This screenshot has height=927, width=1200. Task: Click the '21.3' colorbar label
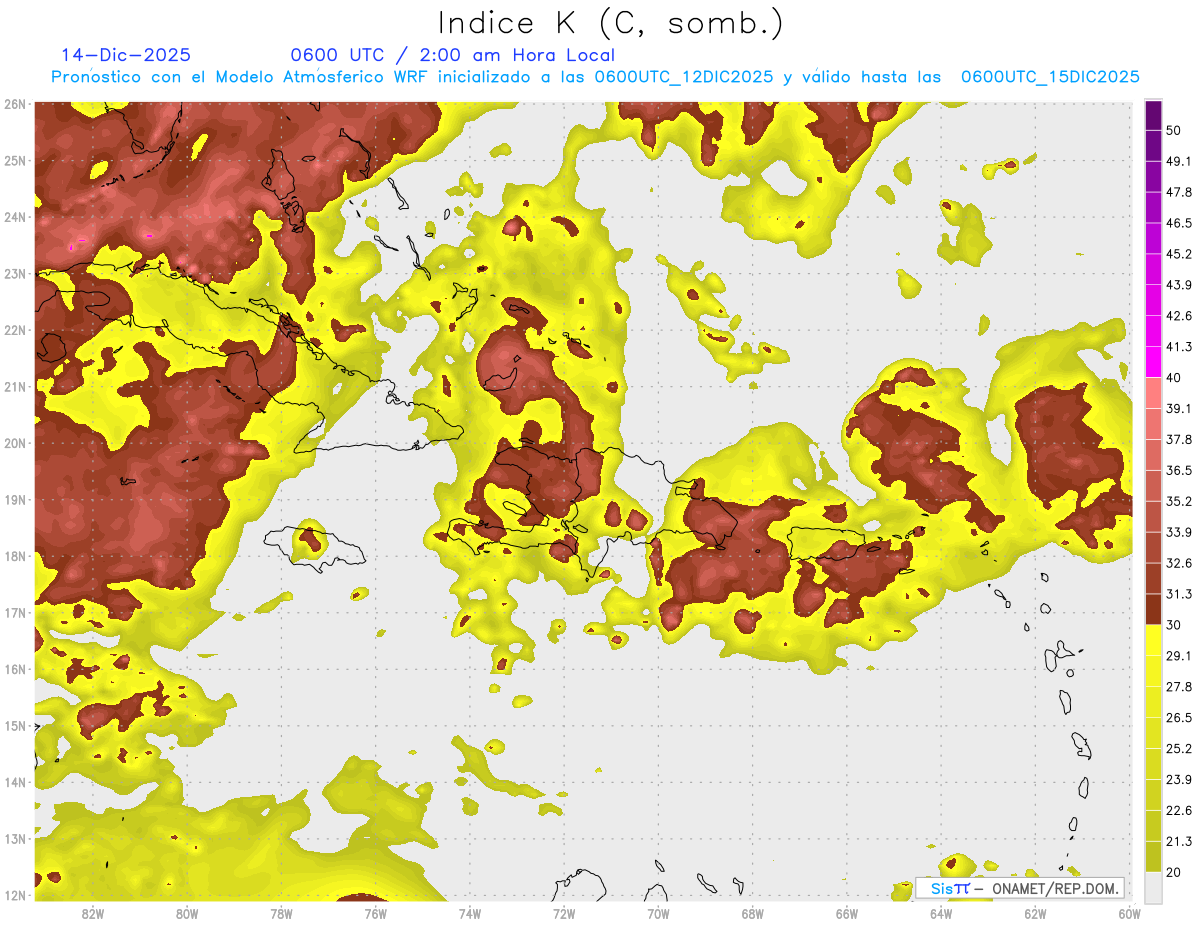tap(1179, 842)
